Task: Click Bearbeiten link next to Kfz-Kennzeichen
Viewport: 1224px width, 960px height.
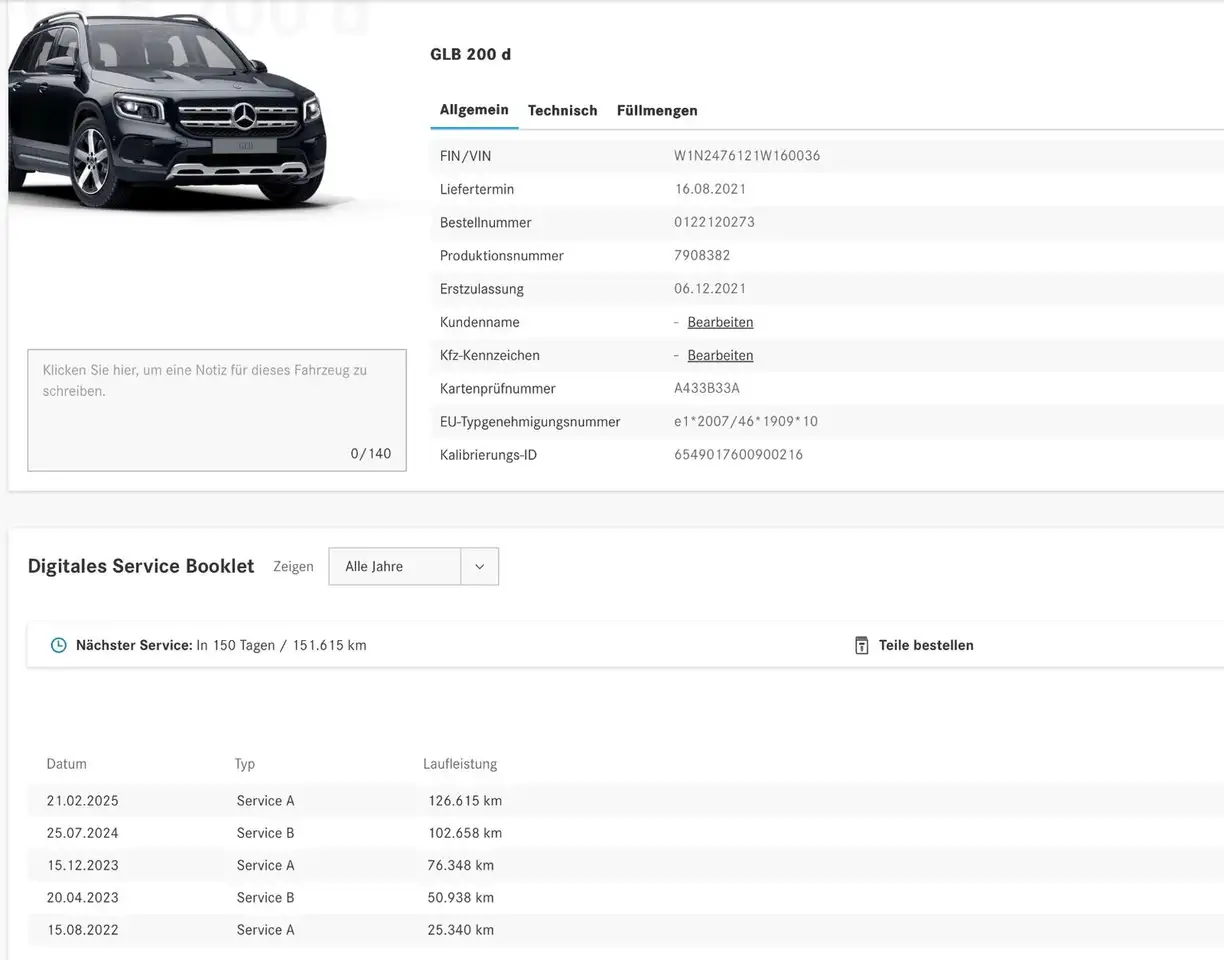Action: (720, 355)
